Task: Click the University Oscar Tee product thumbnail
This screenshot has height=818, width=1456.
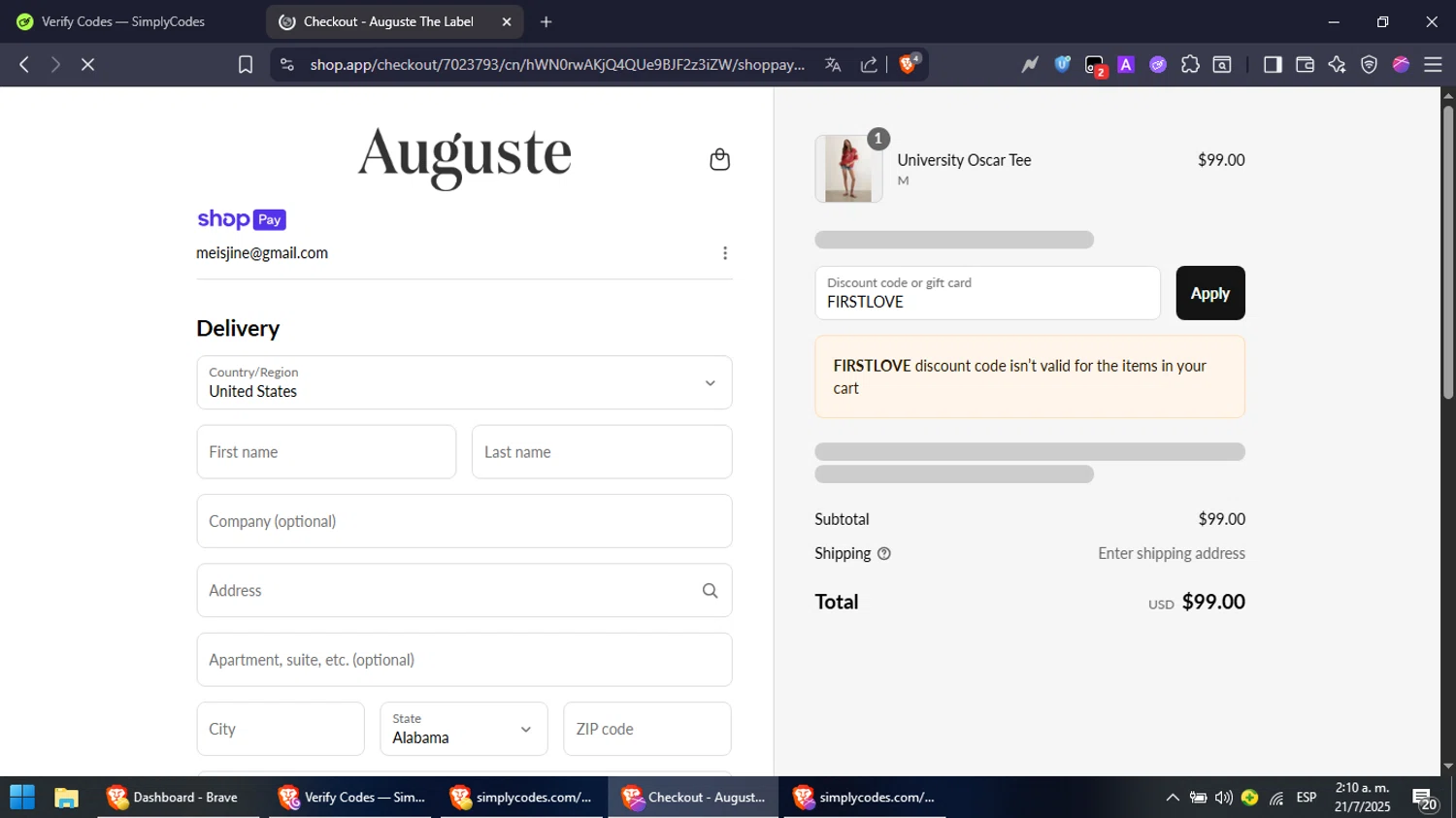Action: 848,169
